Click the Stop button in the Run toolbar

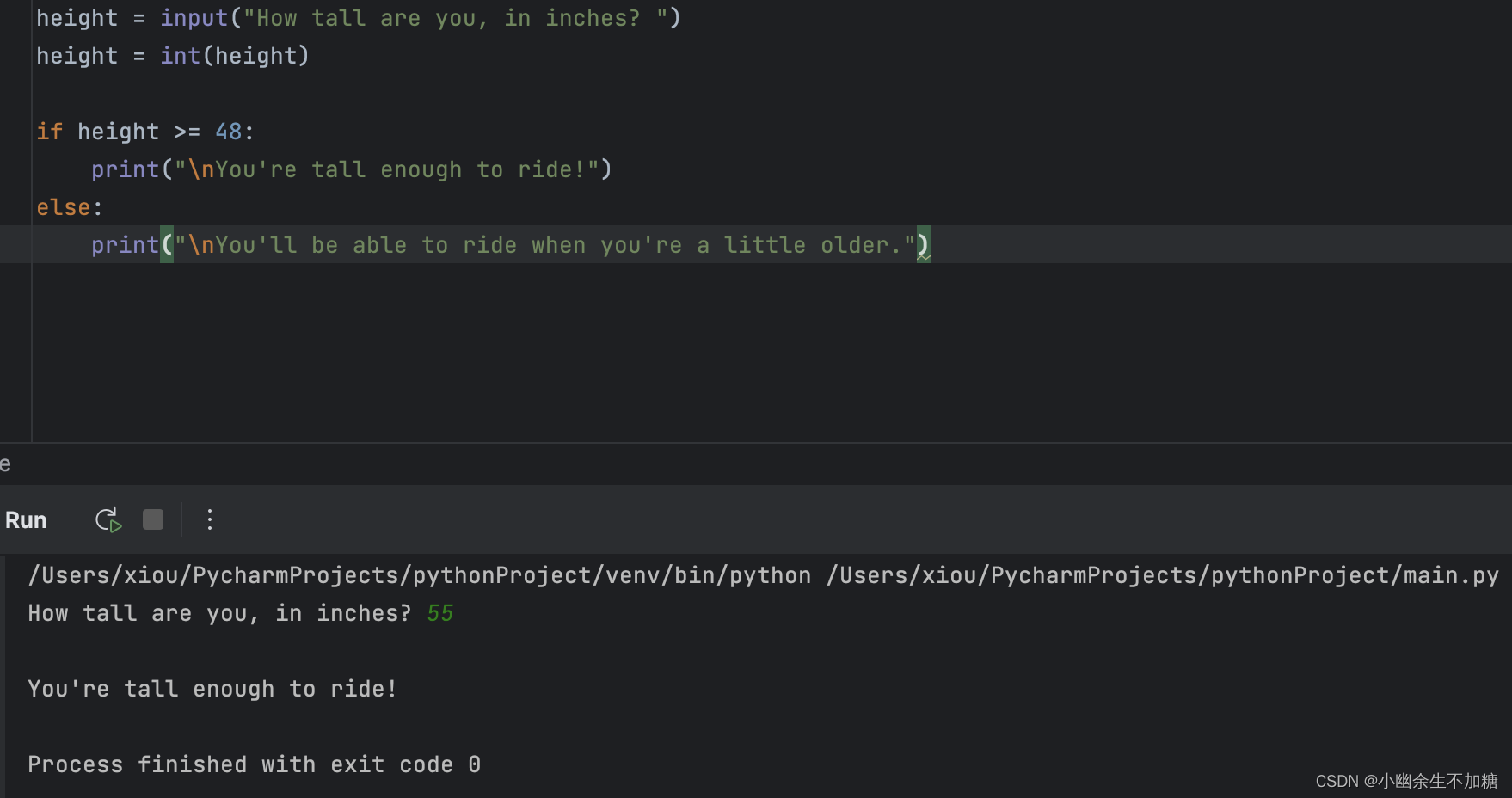(153, 519)
